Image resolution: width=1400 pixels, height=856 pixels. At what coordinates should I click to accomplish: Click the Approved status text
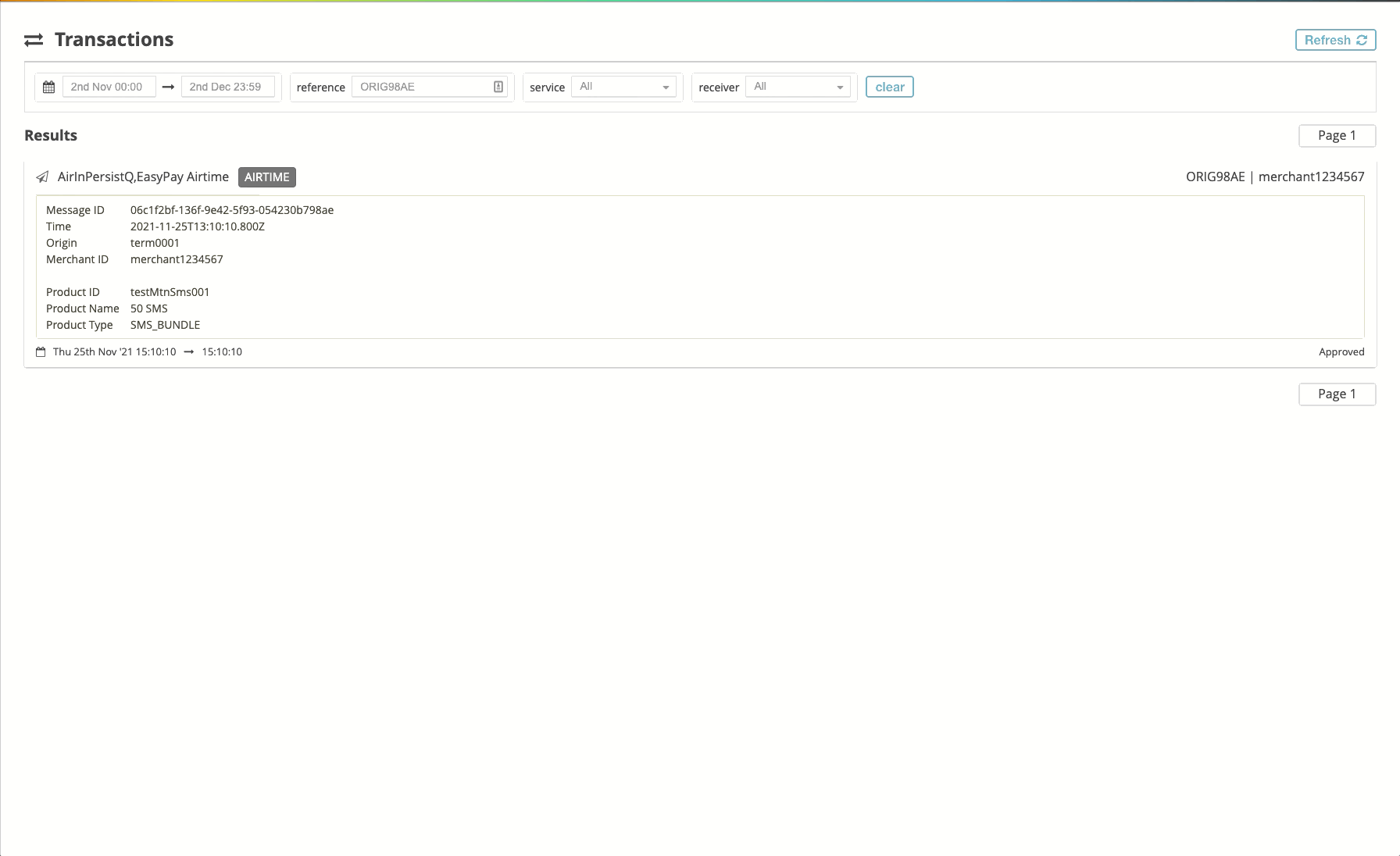1341,351
